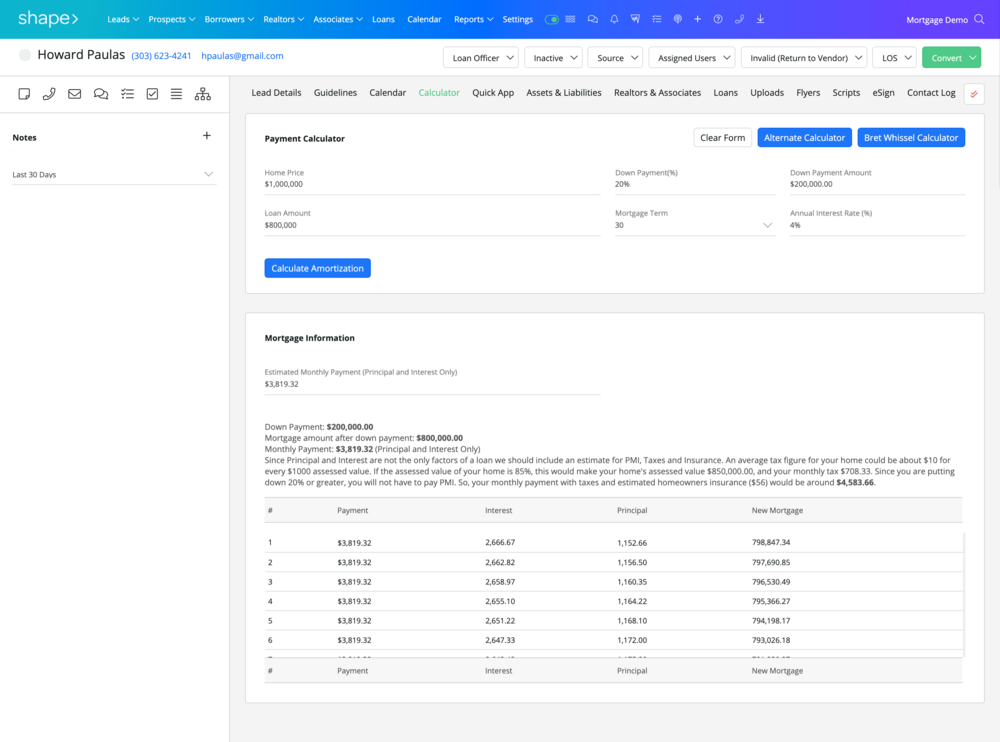1000x742 pixels.
Task: Expand the Mortgage Term dropdown
Action: 695,225
